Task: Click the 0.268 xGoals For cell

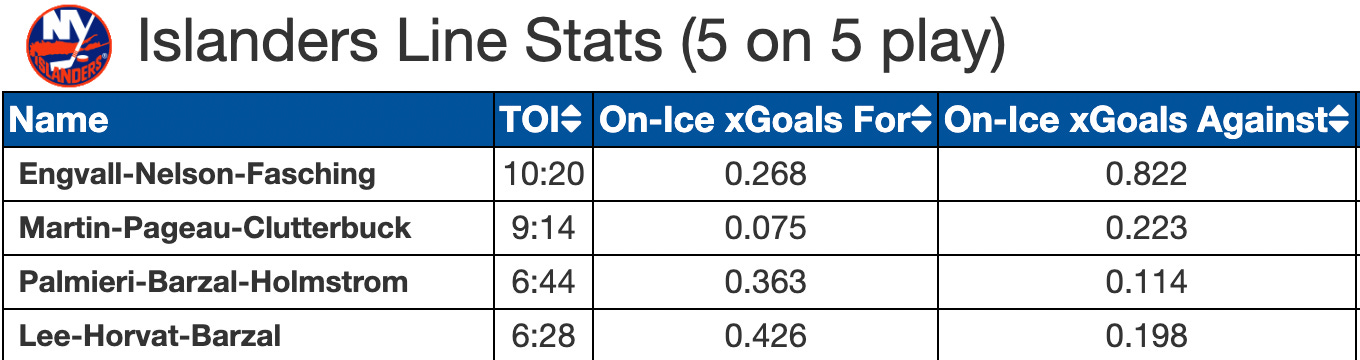Action: pos(765,174)
